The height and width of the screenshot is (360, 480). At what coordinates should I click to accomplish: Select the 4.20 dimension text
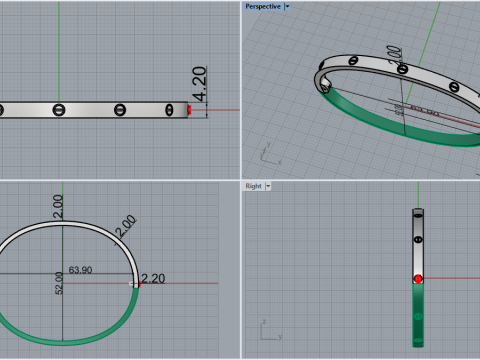[200, 84]
